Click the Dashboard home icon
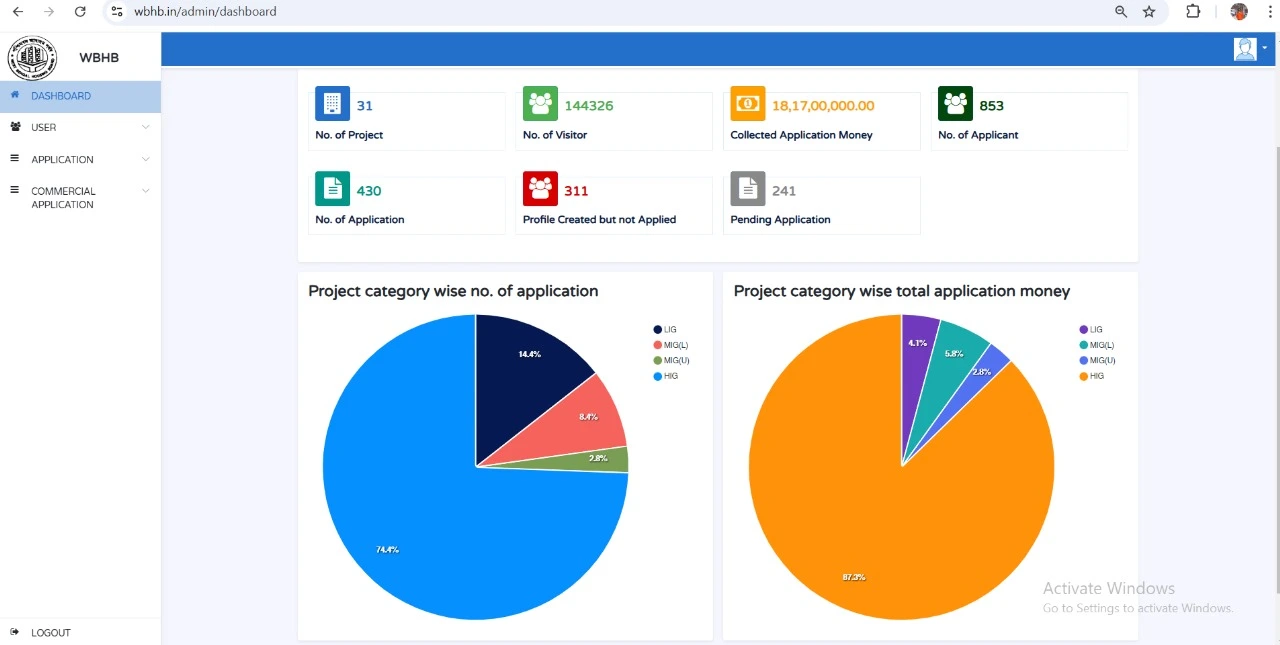 point(15,95)
